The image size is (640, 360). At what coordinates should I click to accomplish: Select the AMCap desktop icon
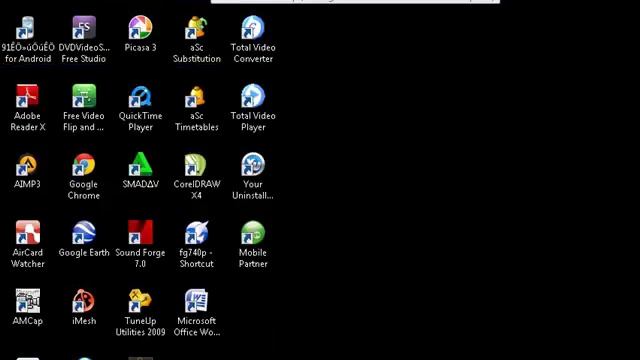(27, 301)
